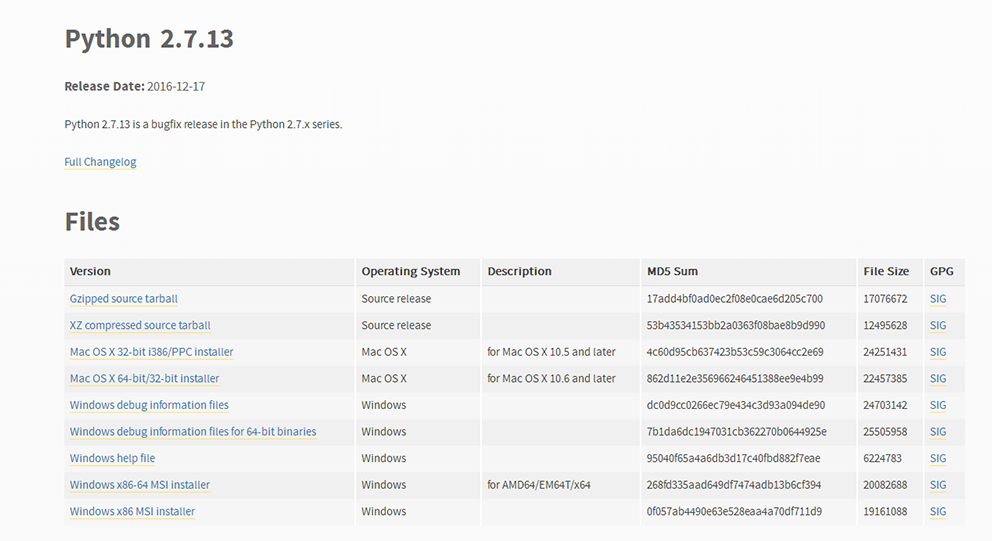
Task: Select 'for AMD64/EM64T/x64' description
Action: point(538,485)
